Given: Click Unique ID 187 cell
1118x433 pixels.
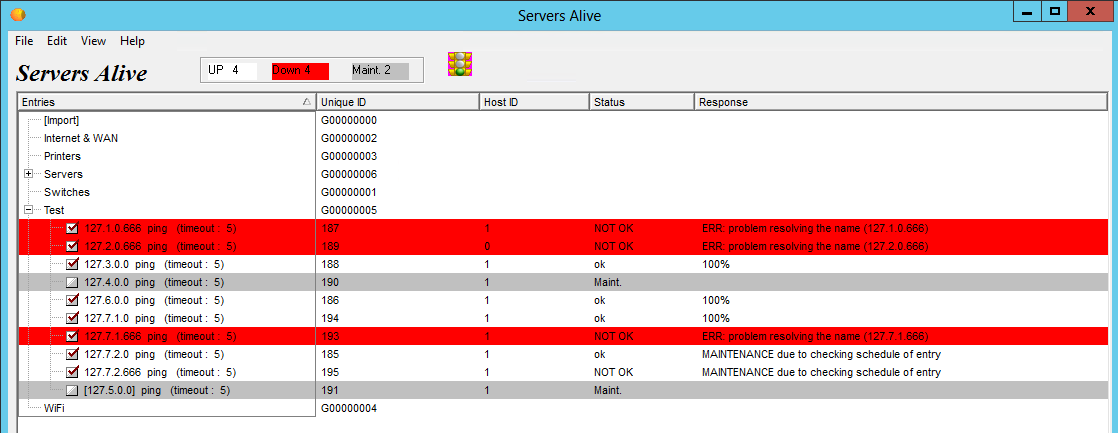Looking at the screenshot, I should [329, 228].
